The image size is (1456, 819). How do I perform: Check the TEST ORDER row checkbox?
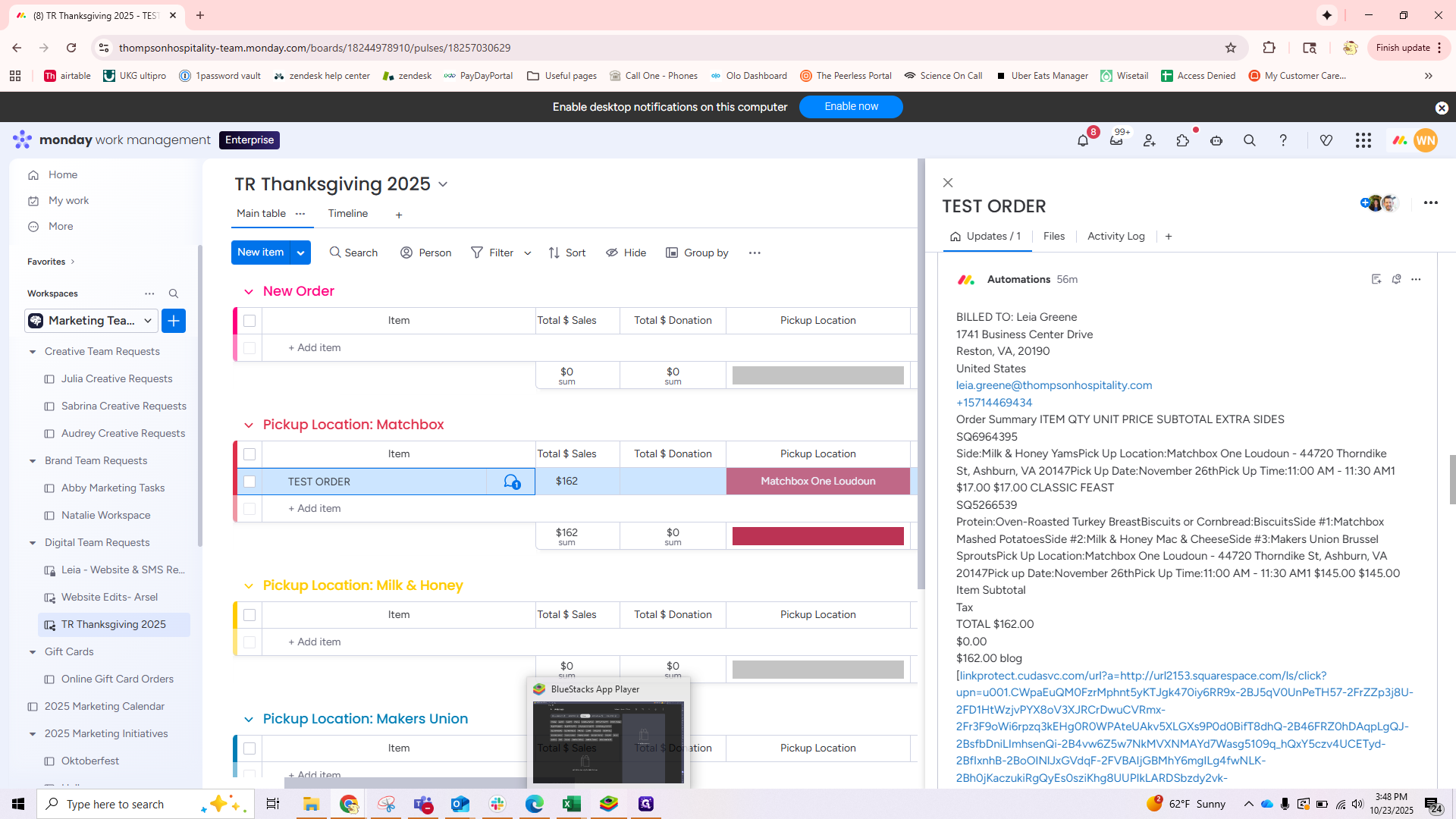249,482
